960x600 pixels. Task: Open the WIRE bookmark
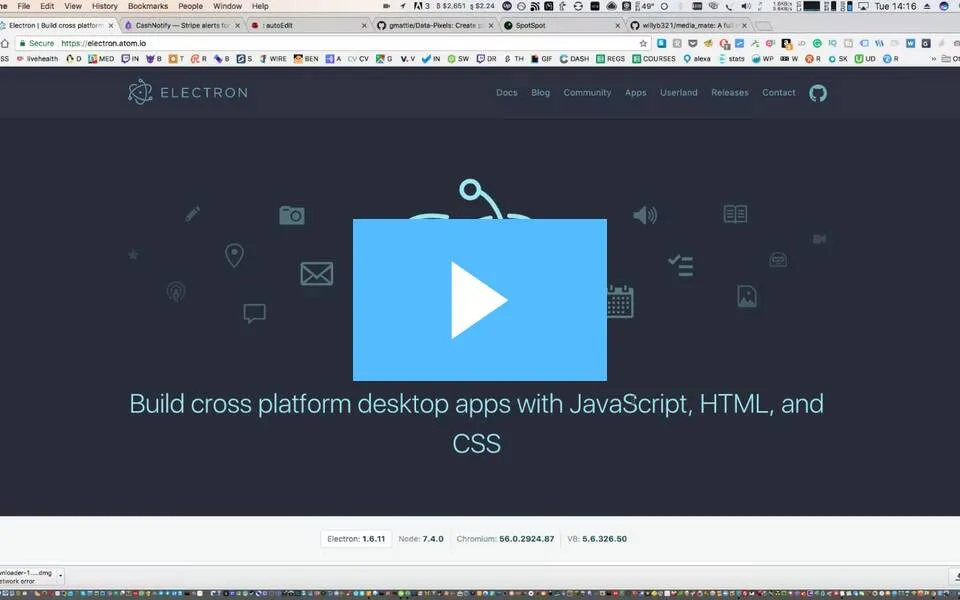click(x=273, y=59)
